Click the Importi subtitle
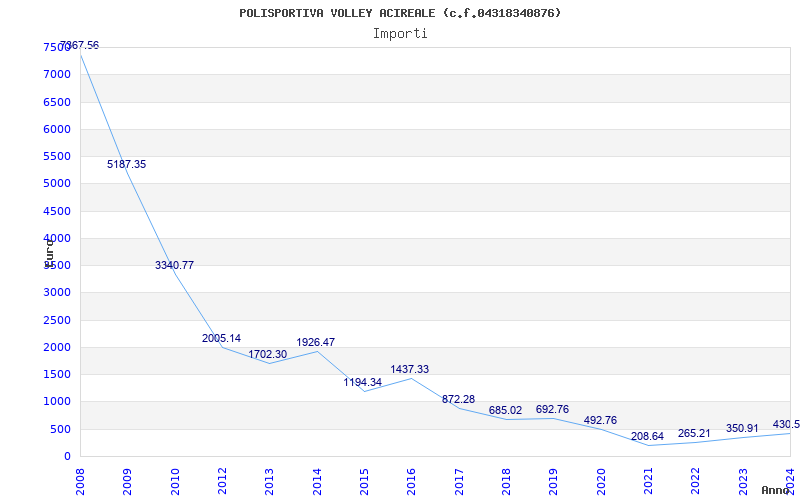 click(x=400, y=34)
